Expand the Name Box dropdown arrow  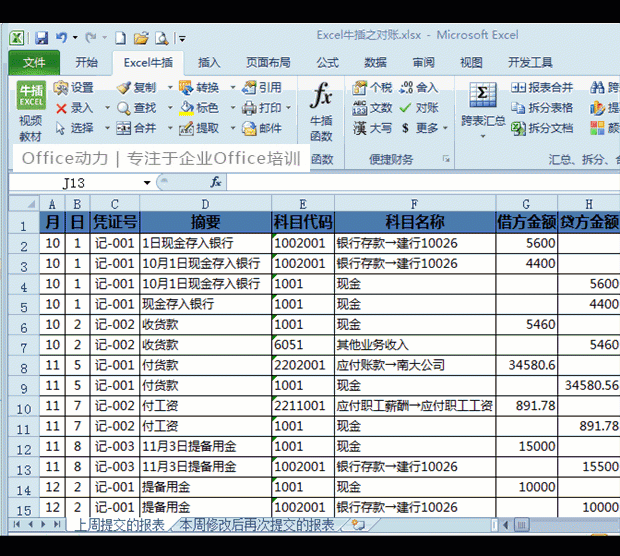click(147, 183)
